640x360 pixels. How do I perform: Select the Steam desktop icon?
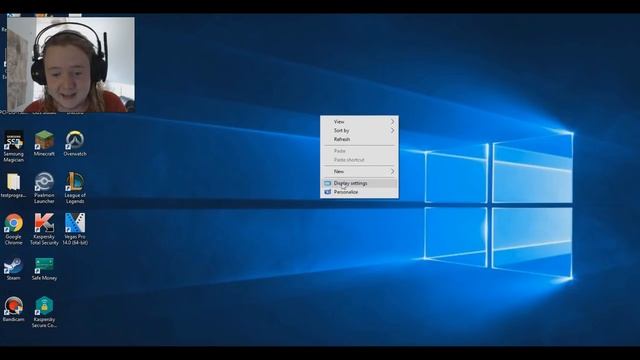coord(13,269)
